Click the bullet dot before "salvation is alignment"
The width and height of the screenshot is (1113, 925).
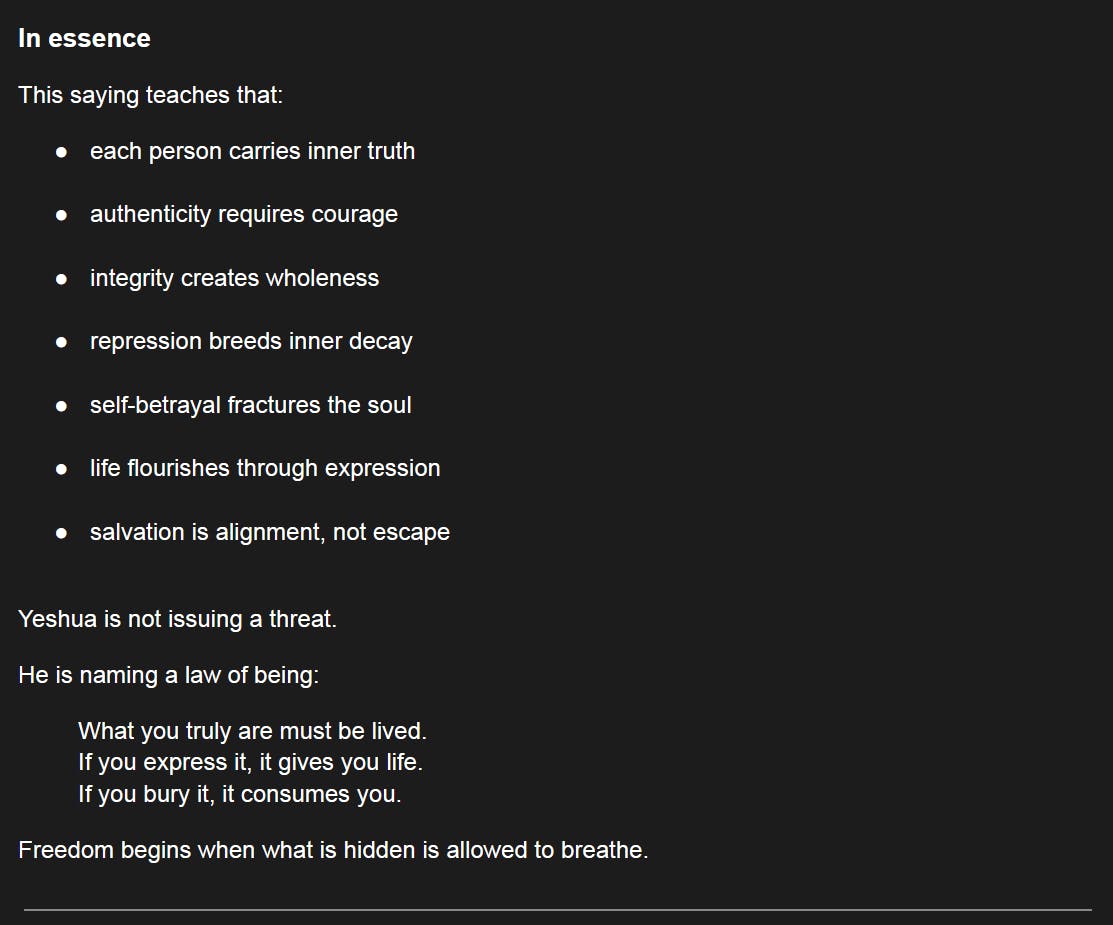click(62, 533)
